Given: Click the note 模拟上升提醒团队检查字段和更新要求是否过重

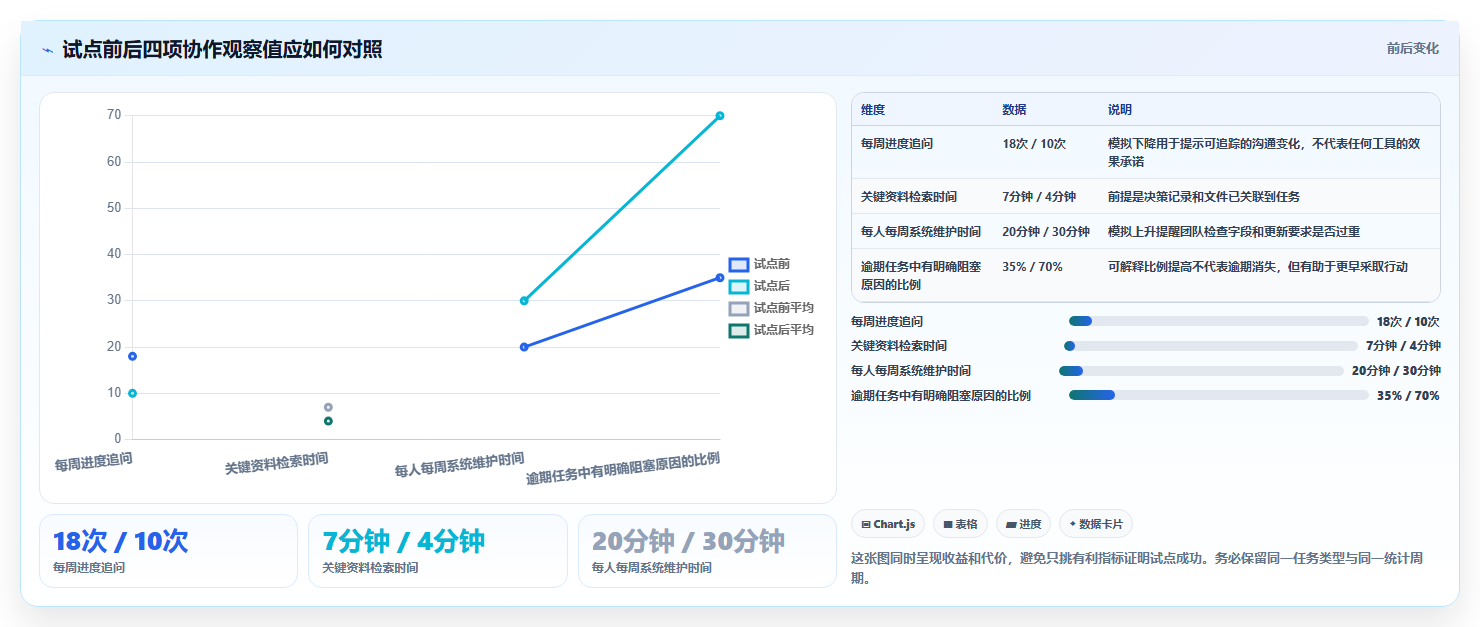Looking at the screenshot, I should [x=1234, y=232].
